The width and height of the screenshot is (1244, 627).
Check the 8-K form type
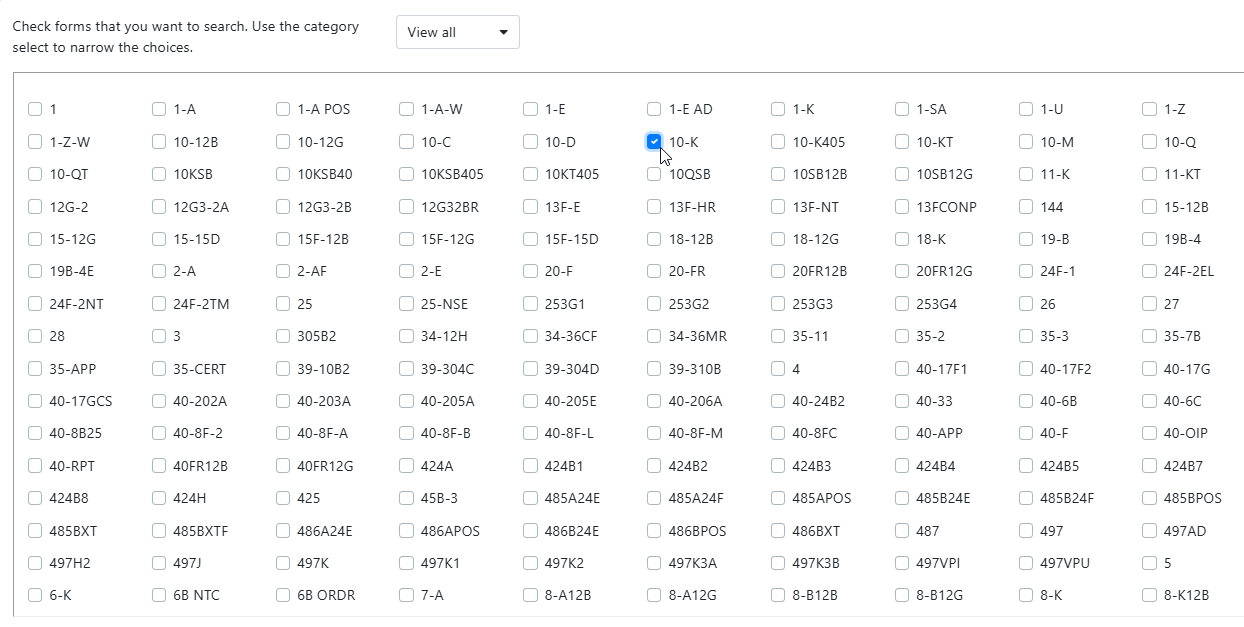coord(1025,595)
